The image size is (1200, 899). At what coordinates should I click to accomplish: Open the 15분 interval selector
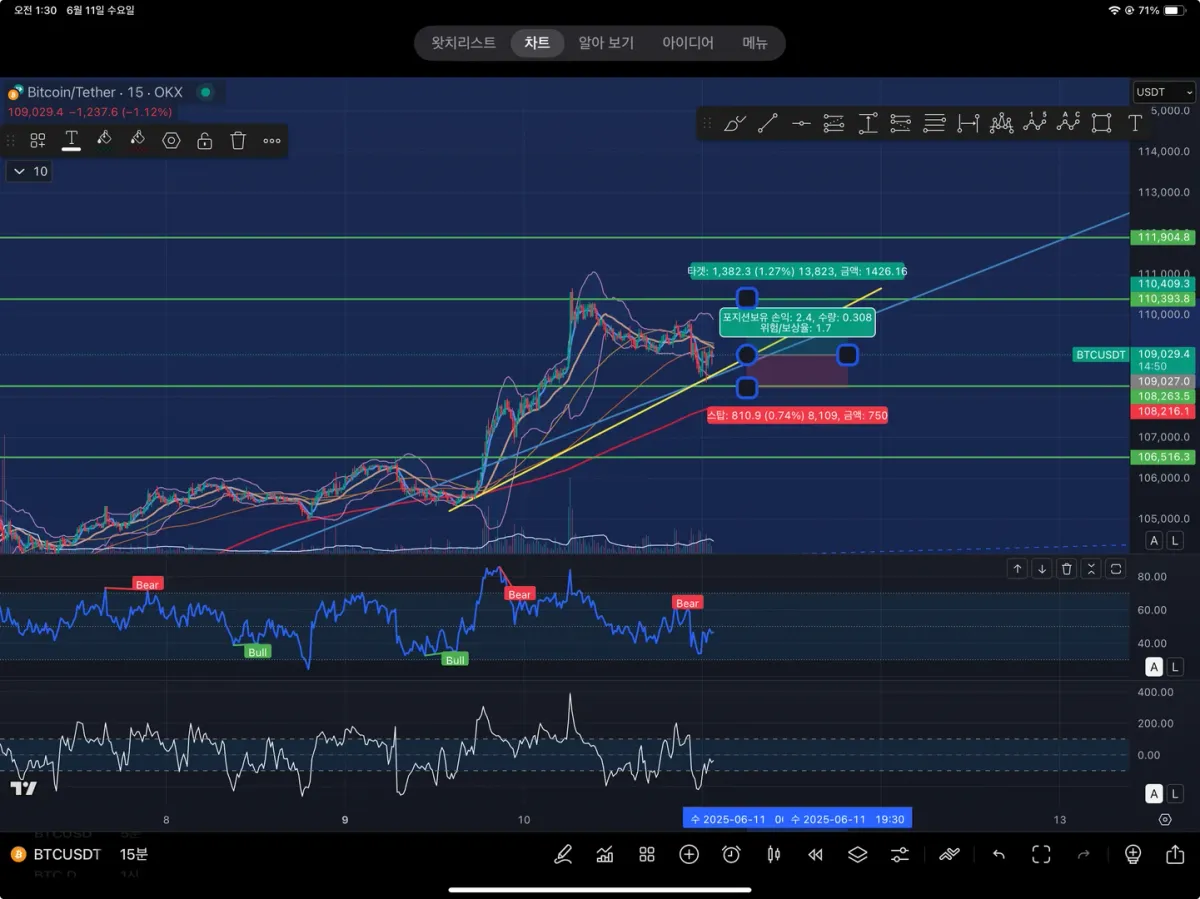pos(134,855)
